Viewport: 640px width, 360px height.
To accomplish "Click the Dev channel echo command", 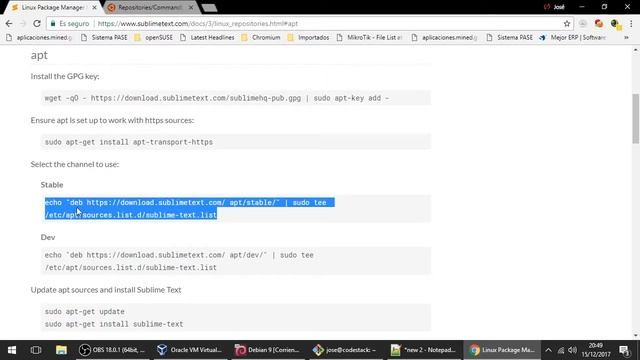I will coord(179,261).
